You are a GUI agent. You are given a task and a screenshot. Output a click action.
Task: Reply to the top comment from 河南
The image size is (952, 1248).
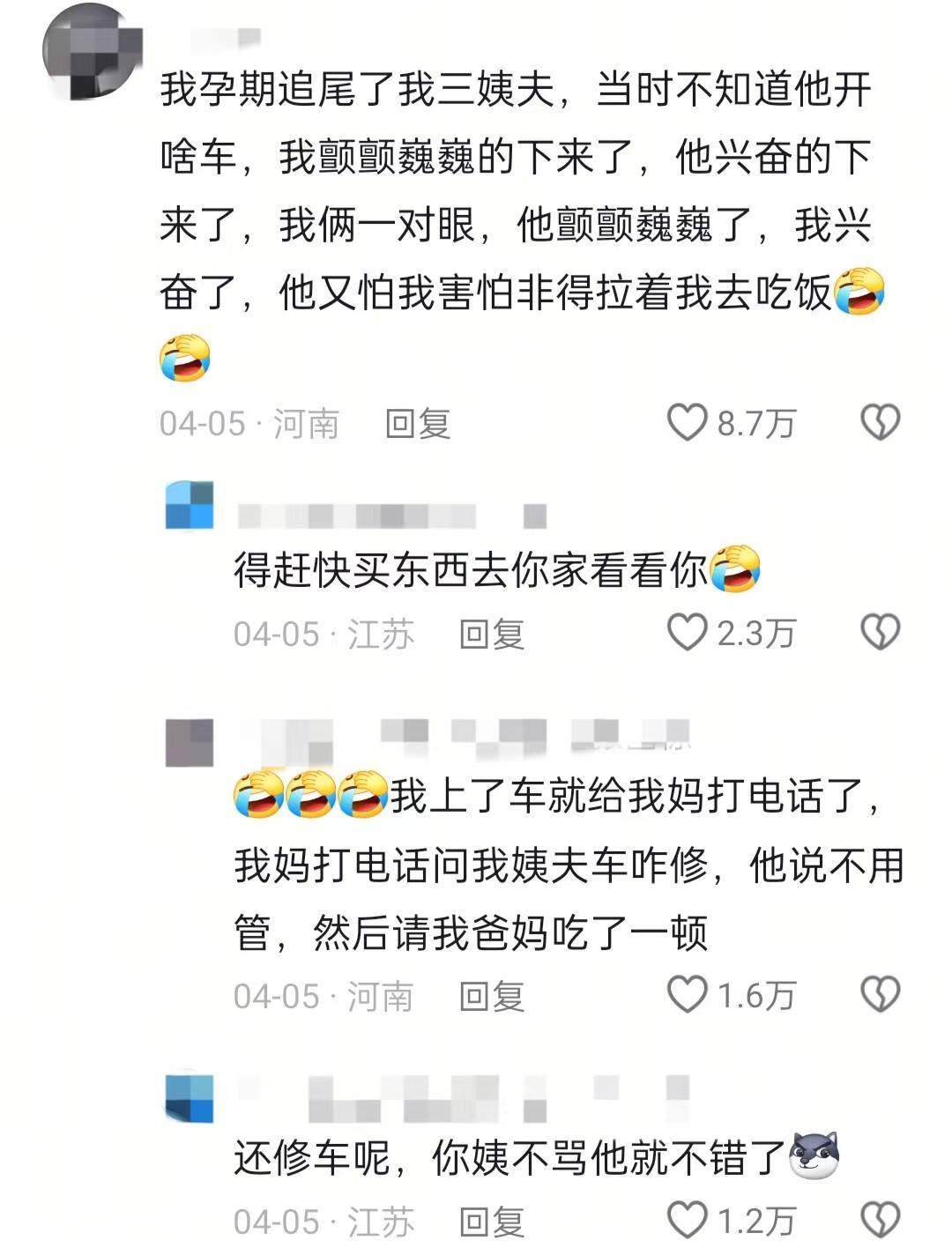[418, 424]
